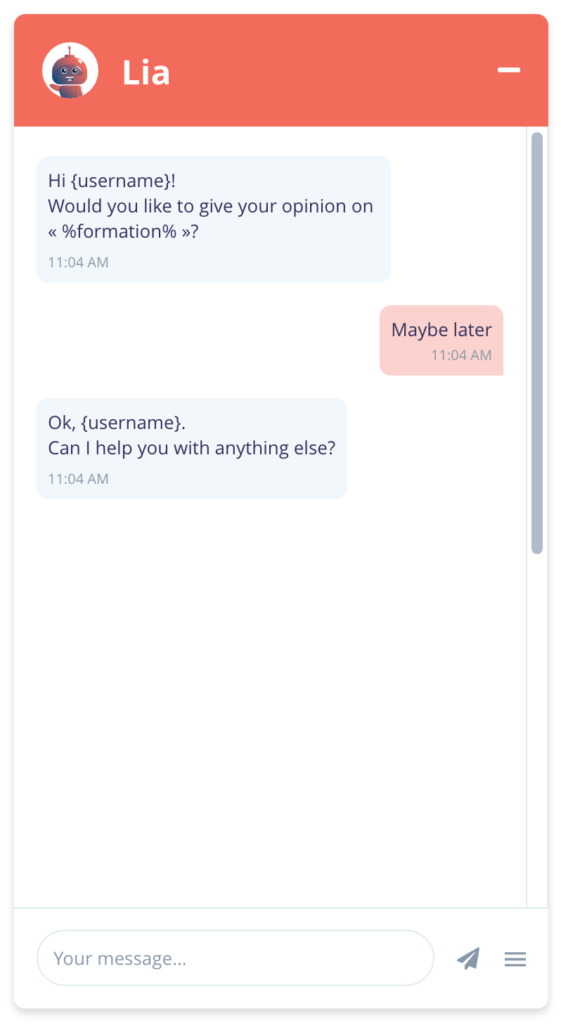
Task: Click the red header bar background
Action: 327,71
